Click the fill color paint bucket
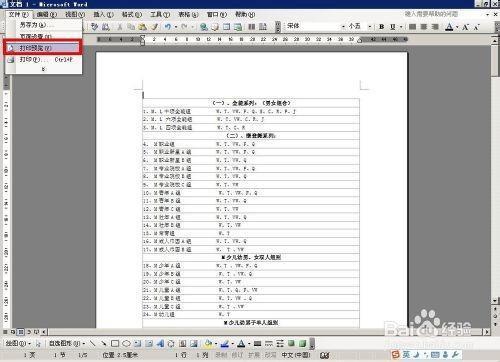The height and width of the screenshot is (362, 500). [x=208, y=343]
